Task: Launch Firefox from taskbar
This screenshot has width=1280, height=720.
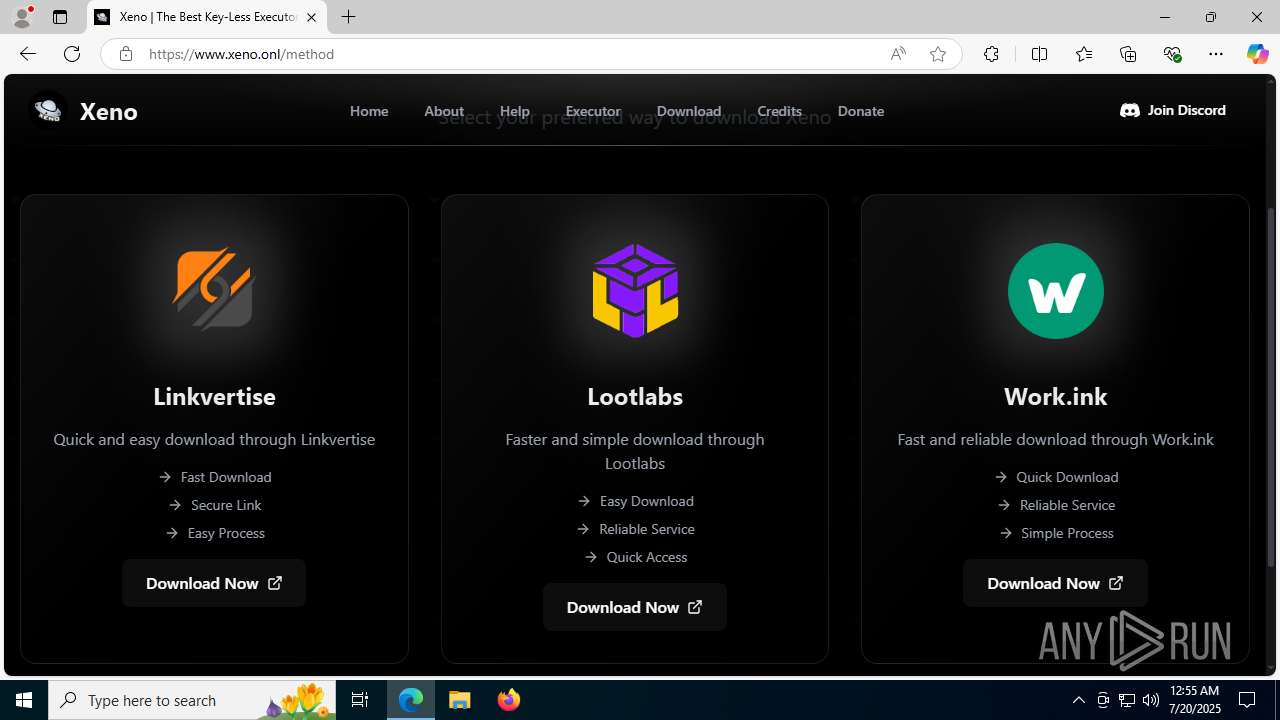Action: click(x=509, y=700)
